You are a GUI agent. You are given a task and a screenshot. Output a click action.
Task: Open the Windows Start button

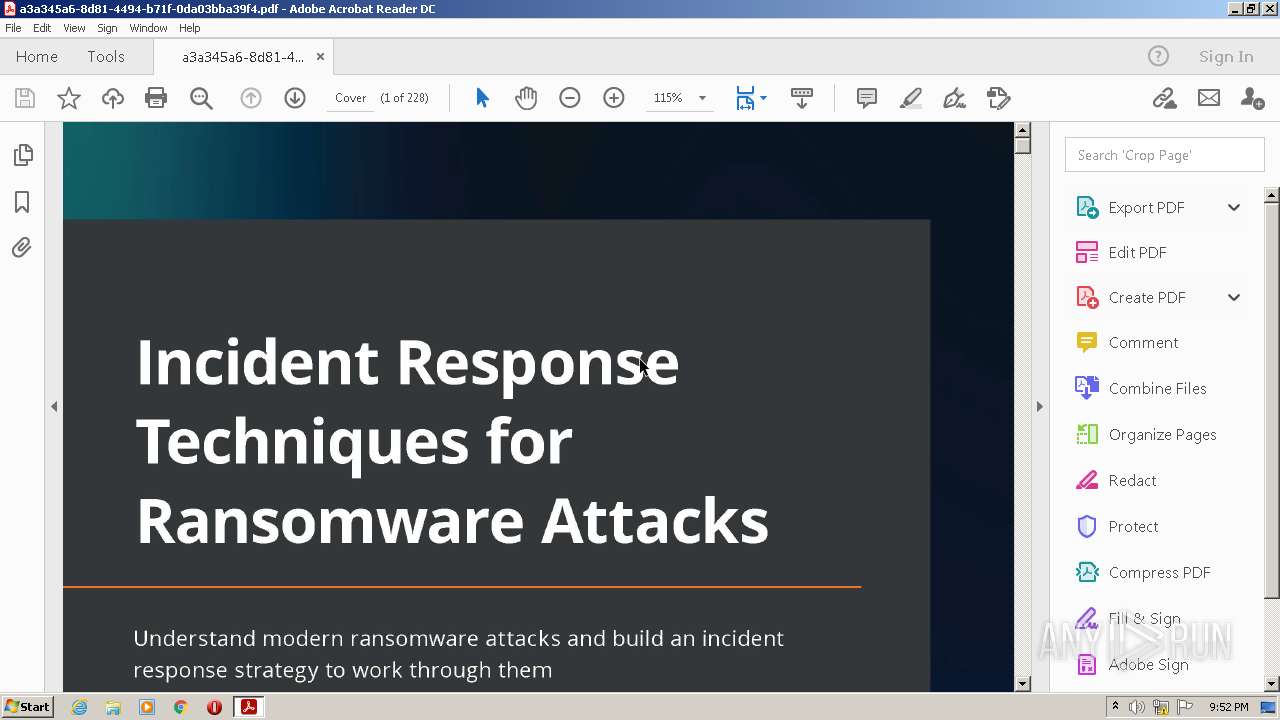click(x=27, y=707)
